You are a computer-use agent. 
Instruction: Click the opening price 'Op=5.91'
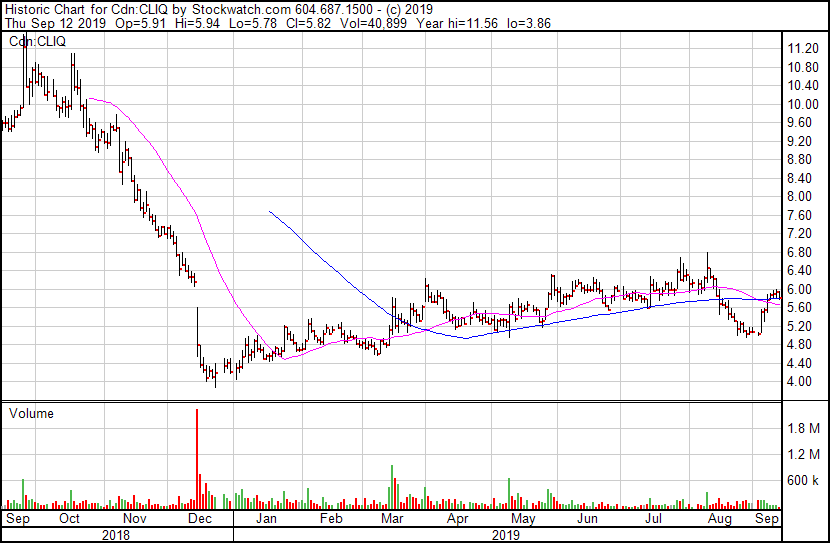pos(140,23)
